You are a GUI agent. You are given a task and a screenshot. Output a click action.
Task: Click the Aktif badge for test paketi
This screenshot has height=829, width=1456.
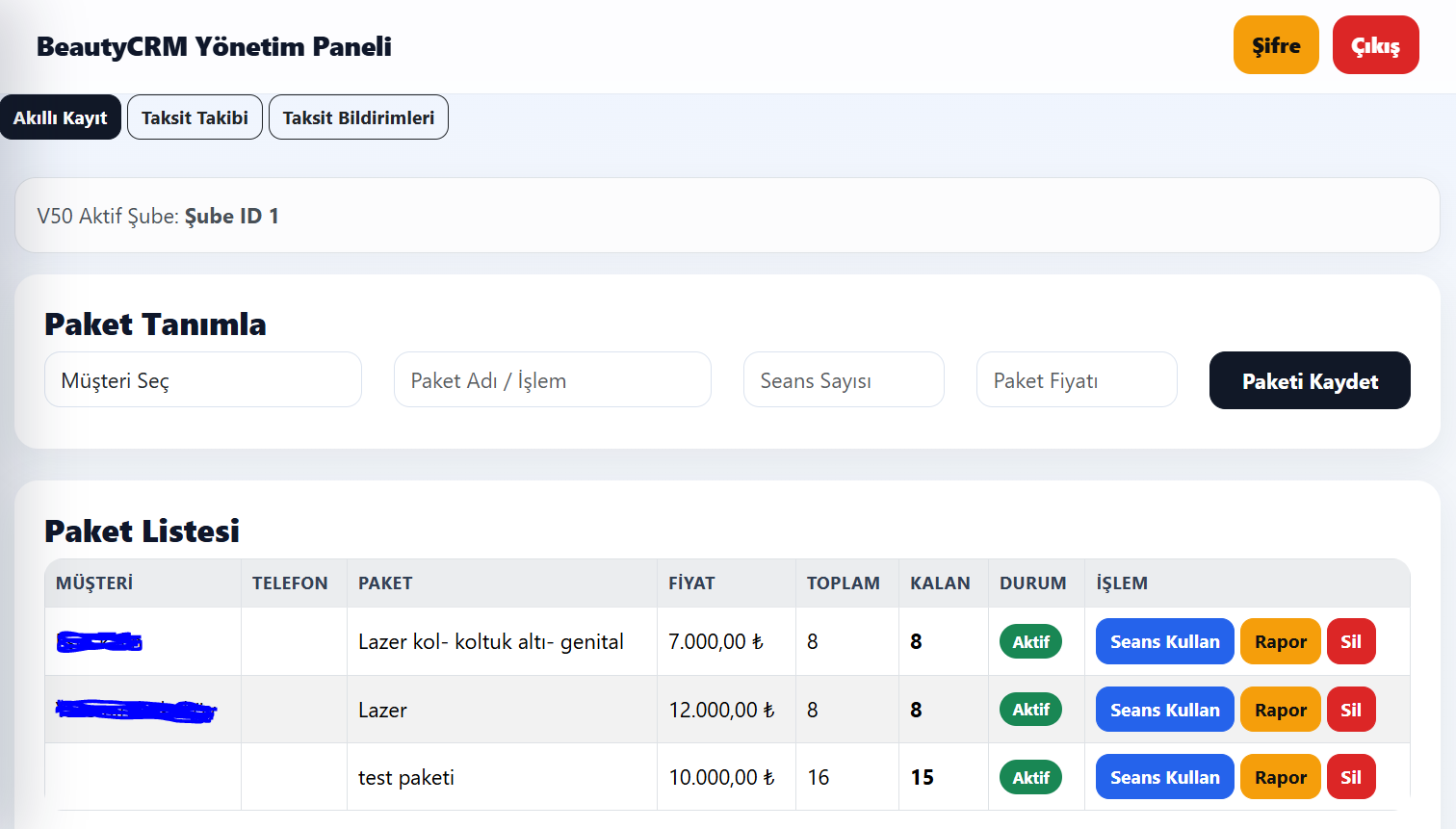coord(1030,777)
